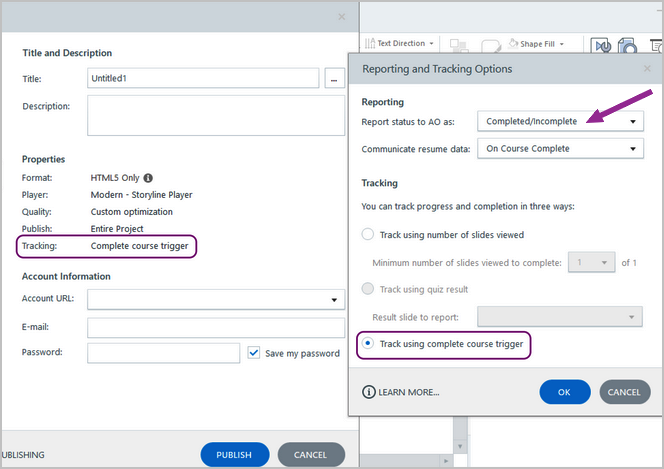Click the scroll down arrow in background window

tap(460, 446)
